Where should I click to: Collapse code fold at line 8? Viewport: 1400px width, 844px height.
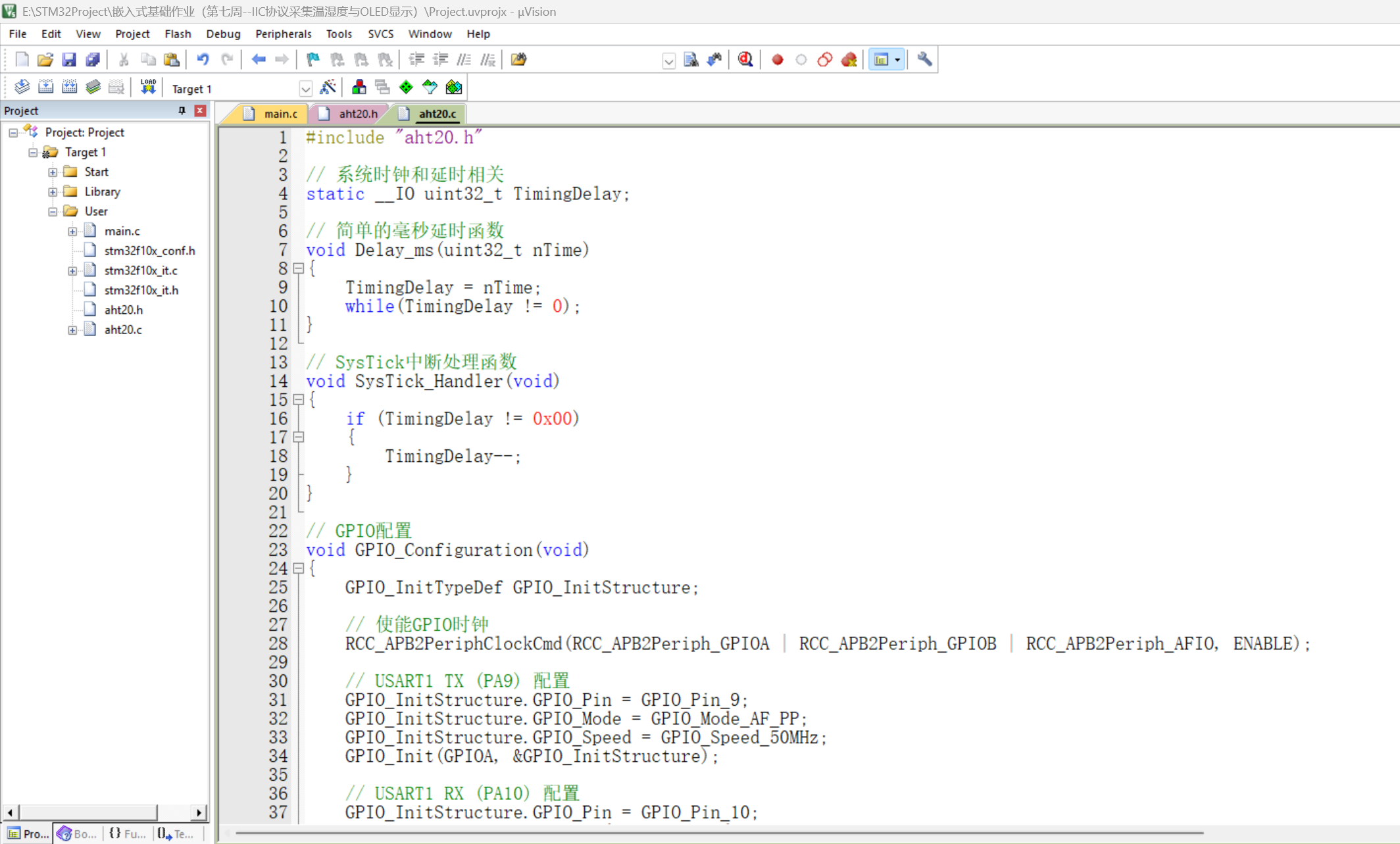298,268
